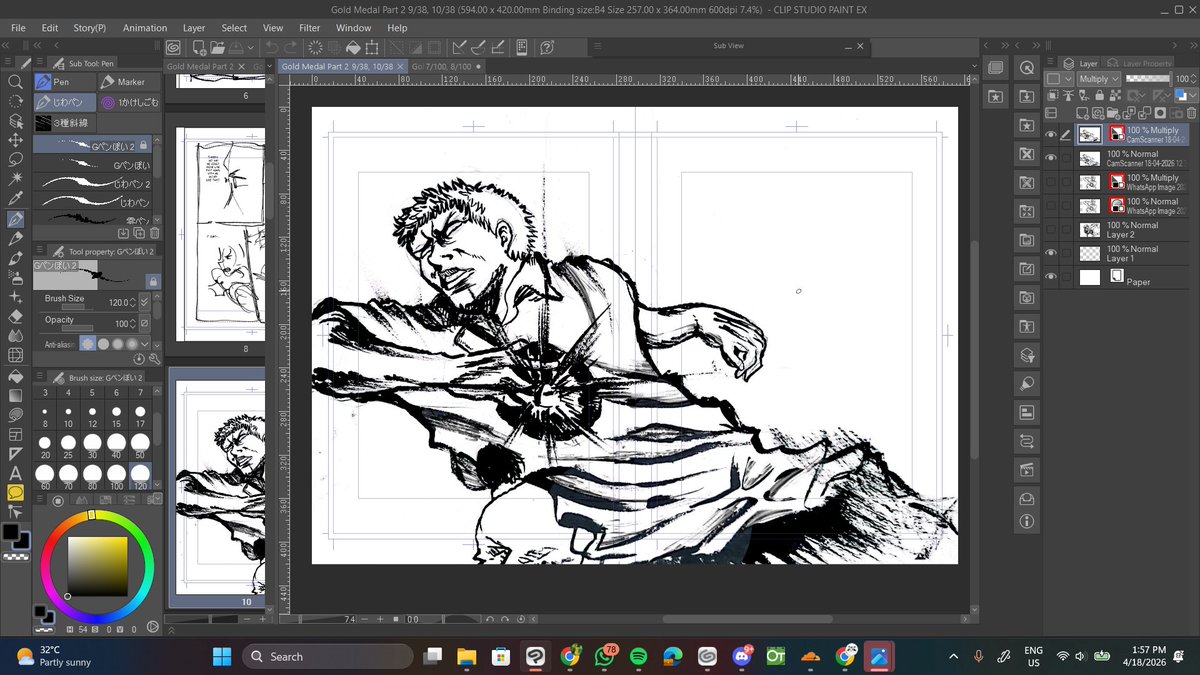Show hidden system tray icons chevron
This screenshot has height=675, width=1200.
(x=954, y=656)
